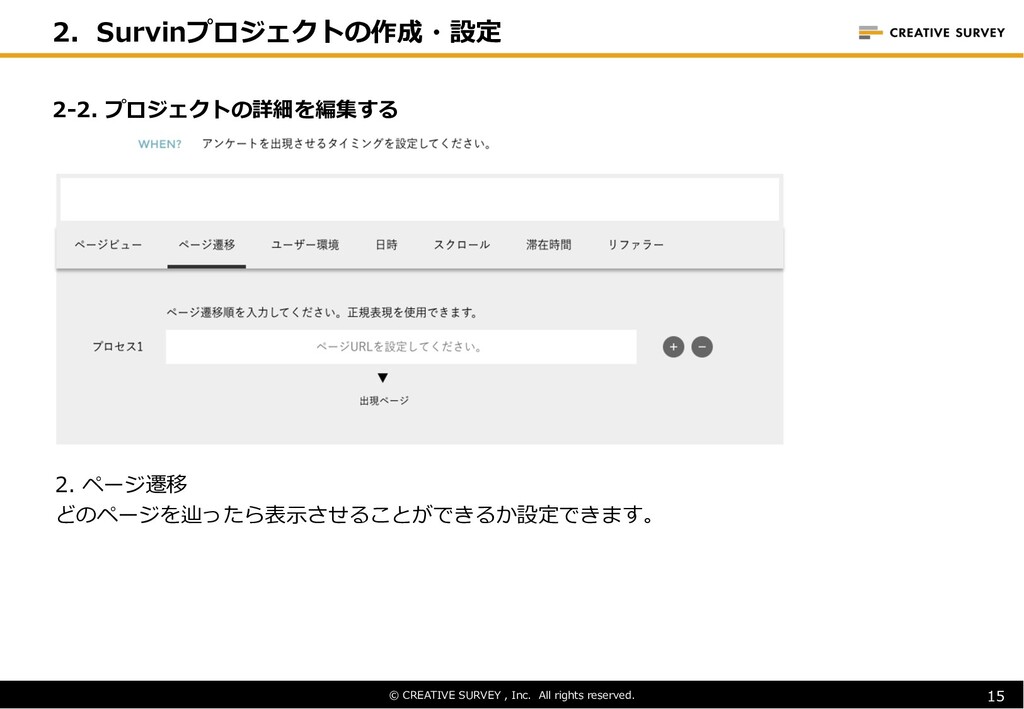This screenshot has width=1024, height=709.
Task: Select the ページ遷移 tab
Action: [x=207, y=245]
